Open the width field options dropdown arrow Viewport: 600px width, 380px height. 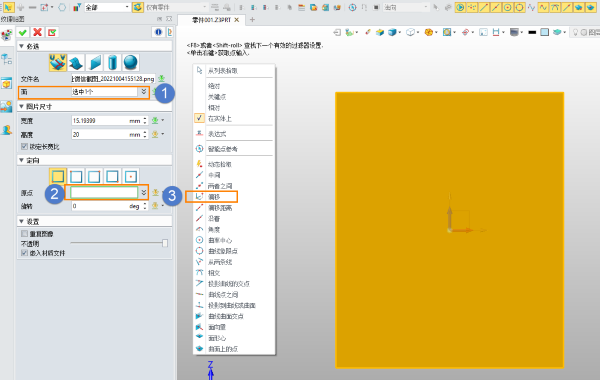coord(163,121)
